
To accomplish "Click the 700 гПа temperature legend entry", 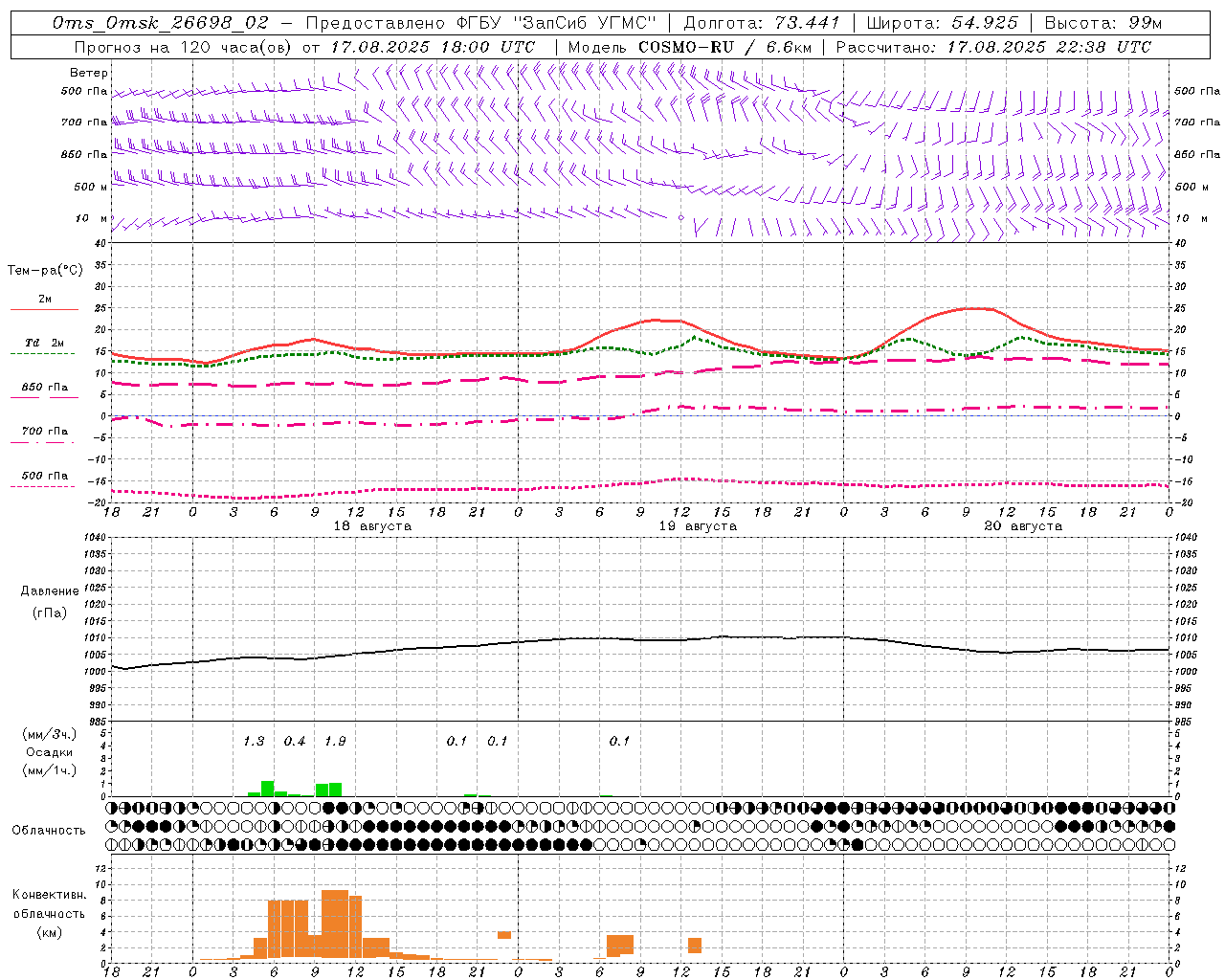I will click(x=45, y=432).
